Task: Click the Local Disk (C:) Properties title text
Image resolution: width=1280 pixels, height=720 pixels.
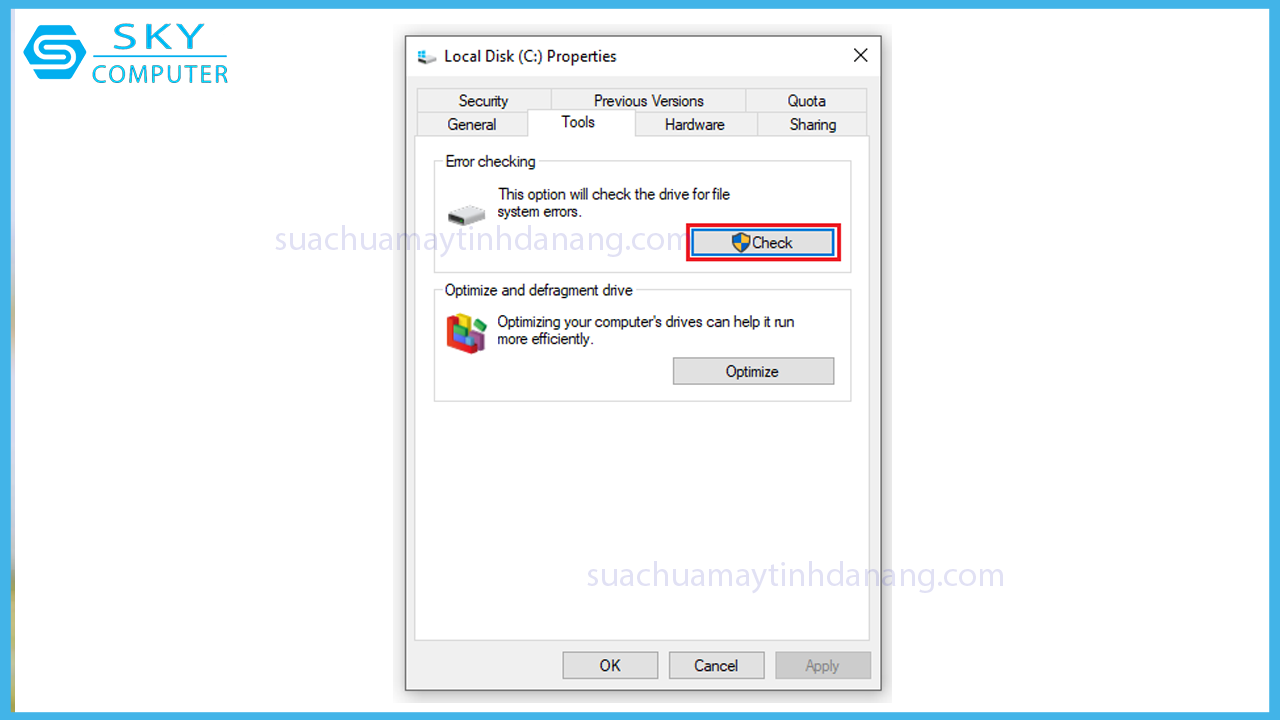Action: [530, 57]
